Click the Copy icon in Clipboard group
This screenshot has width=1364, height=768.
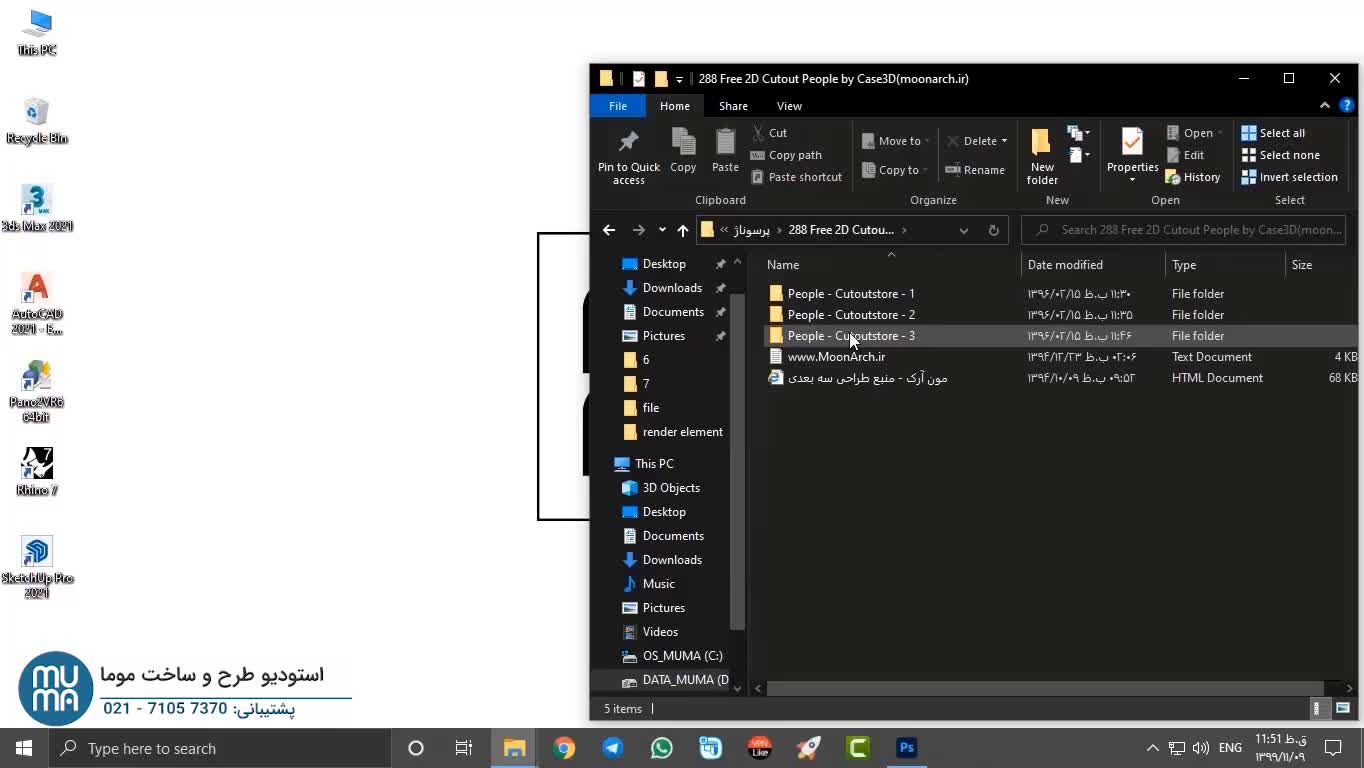683,142
